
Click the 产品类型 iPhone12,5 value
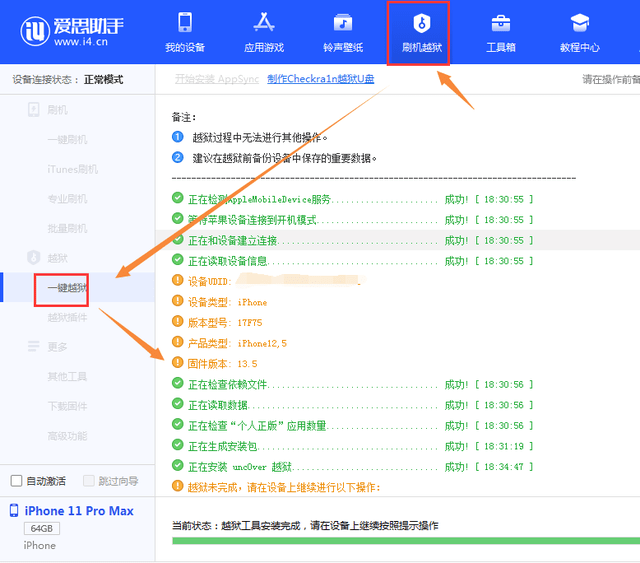(x=262, y=343)
